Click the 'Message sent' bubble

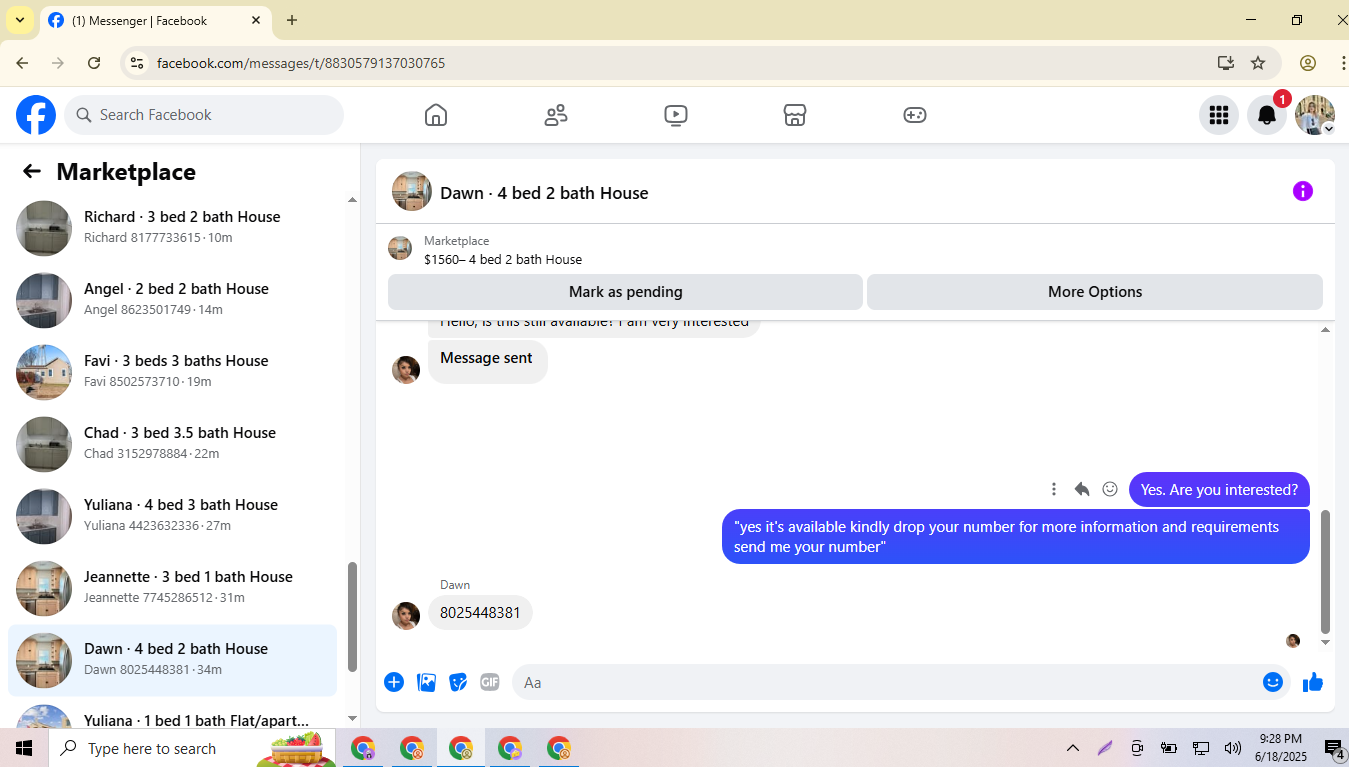point(487,360)
